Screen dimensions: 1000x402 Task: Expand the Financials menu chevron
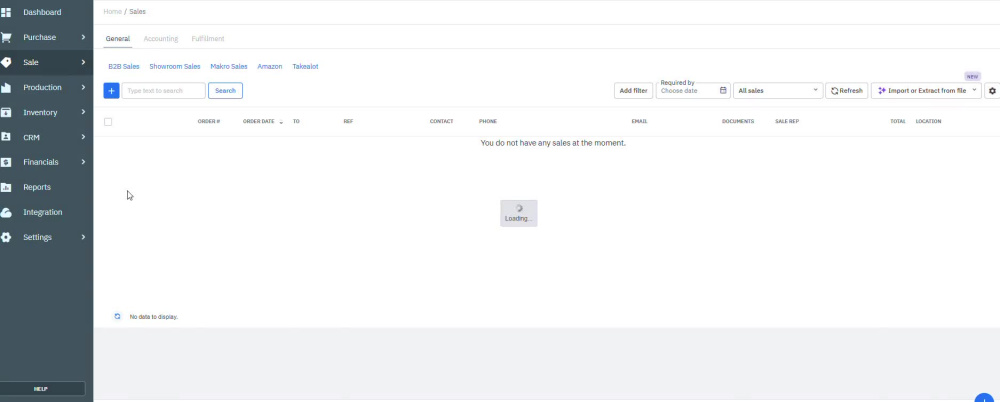click(x=84, y=162)
